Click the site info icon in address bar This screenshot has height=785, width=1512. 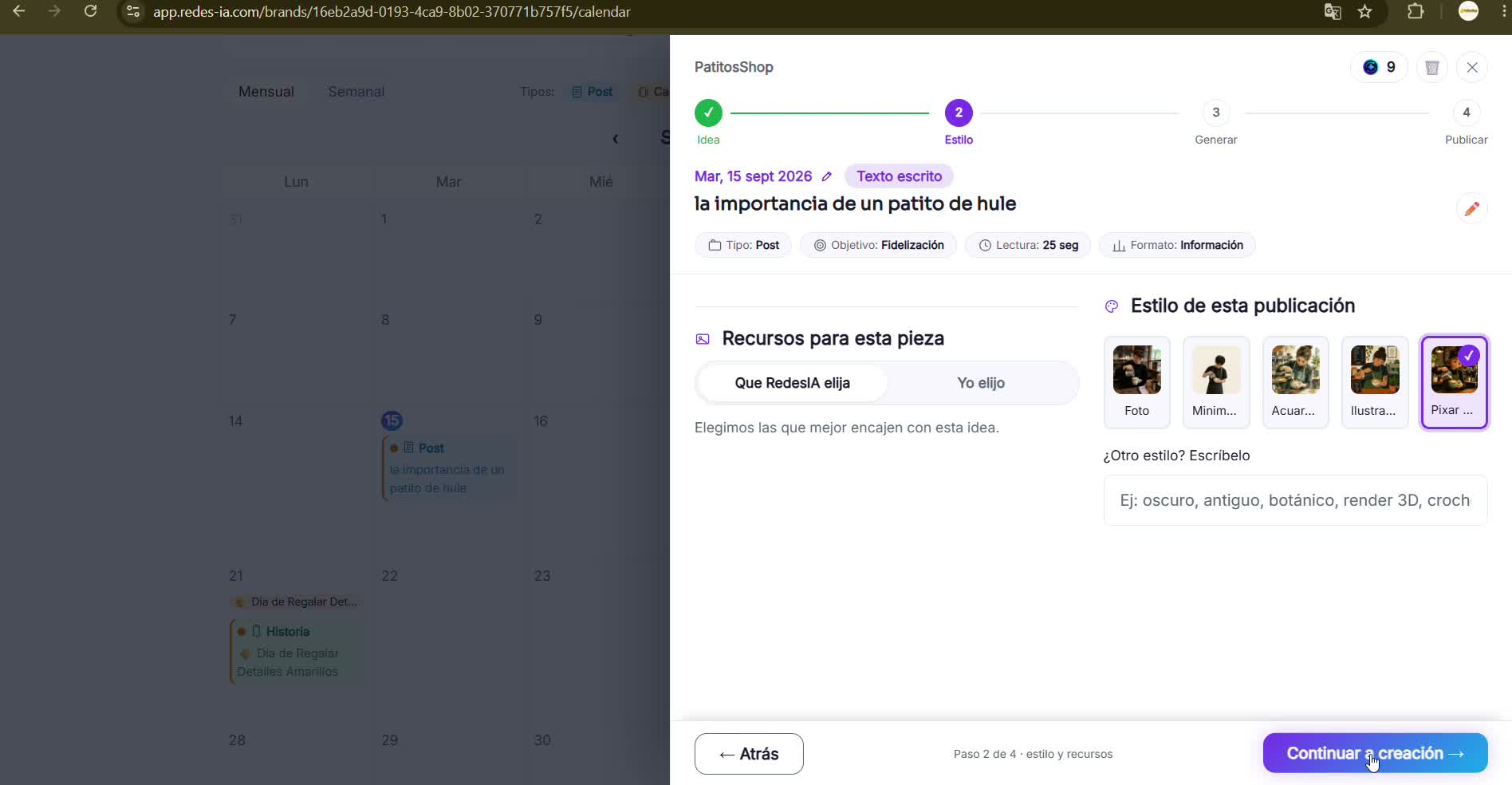pyautogui.click(x=134, y=12)
